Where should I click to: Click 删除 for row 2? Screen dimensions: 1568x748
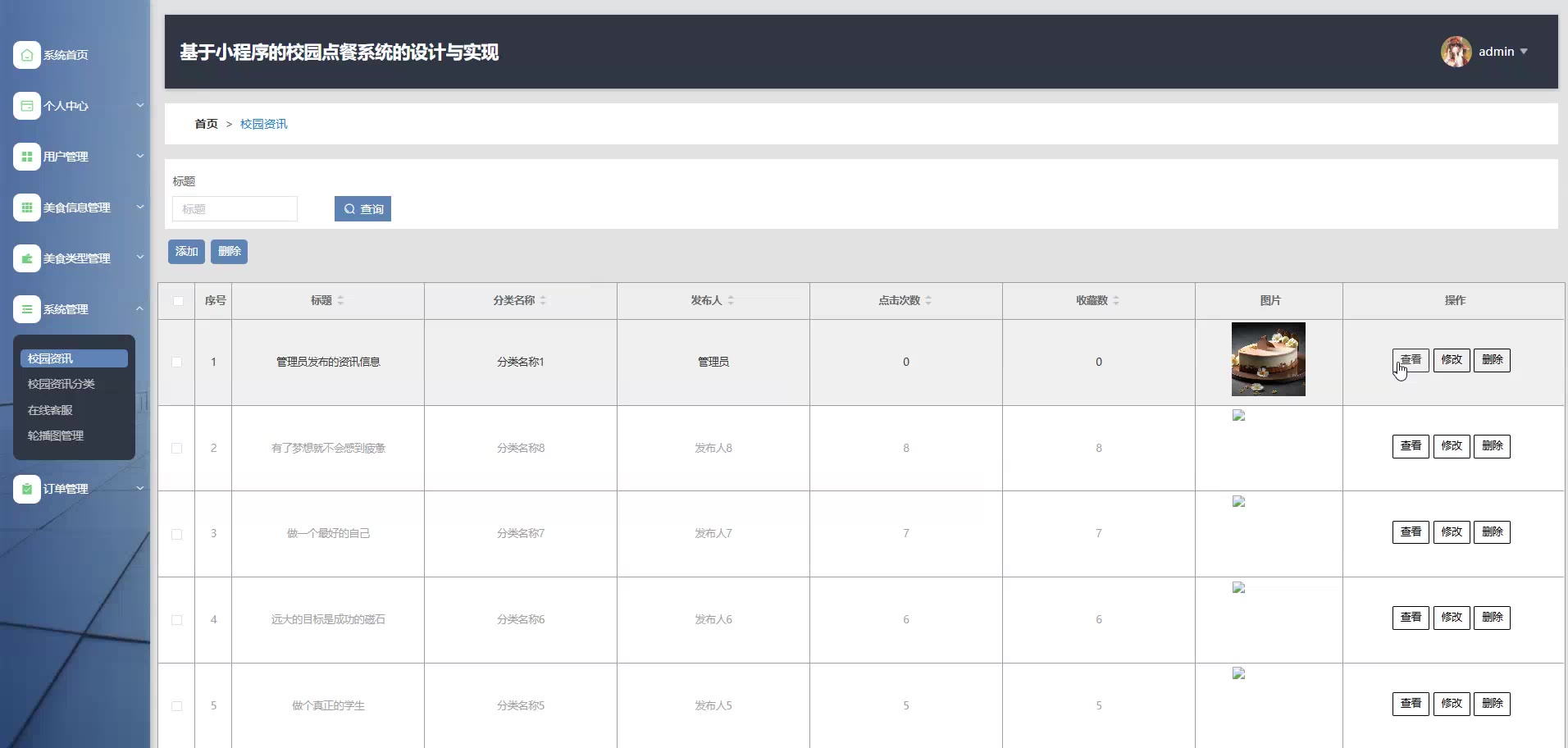click(1493, 446)
